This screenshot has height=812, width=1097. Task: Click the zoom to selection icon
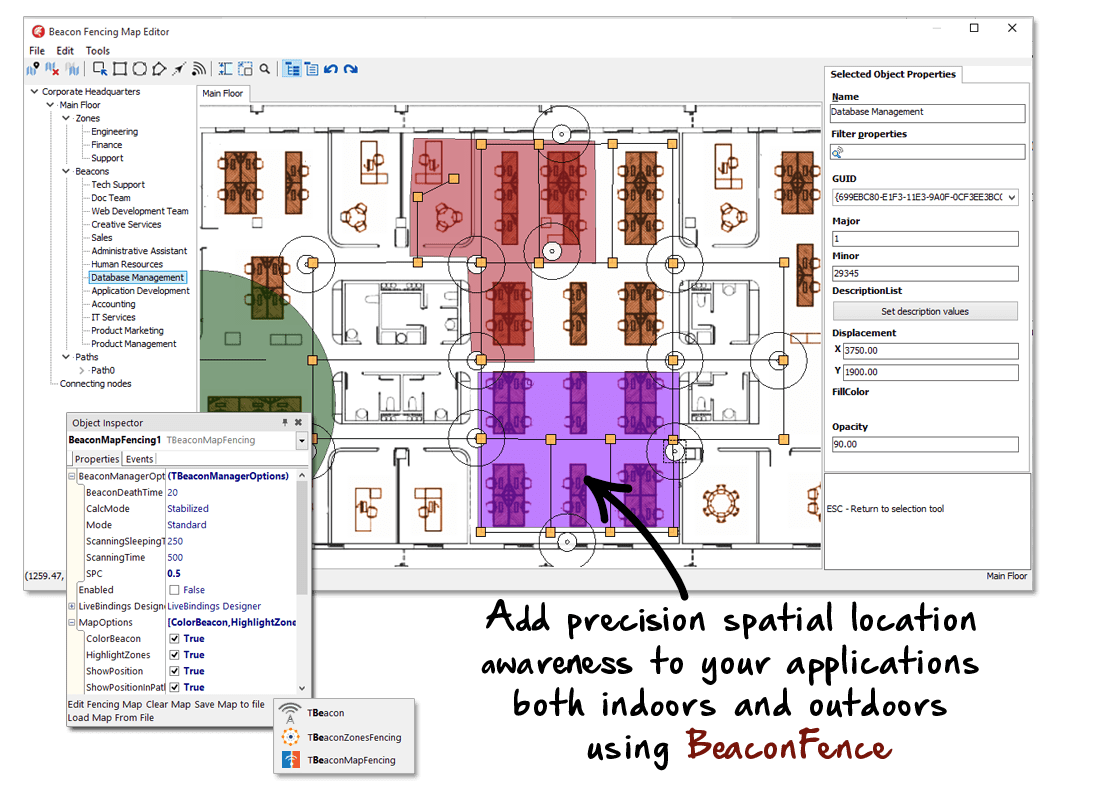[245, 69]
